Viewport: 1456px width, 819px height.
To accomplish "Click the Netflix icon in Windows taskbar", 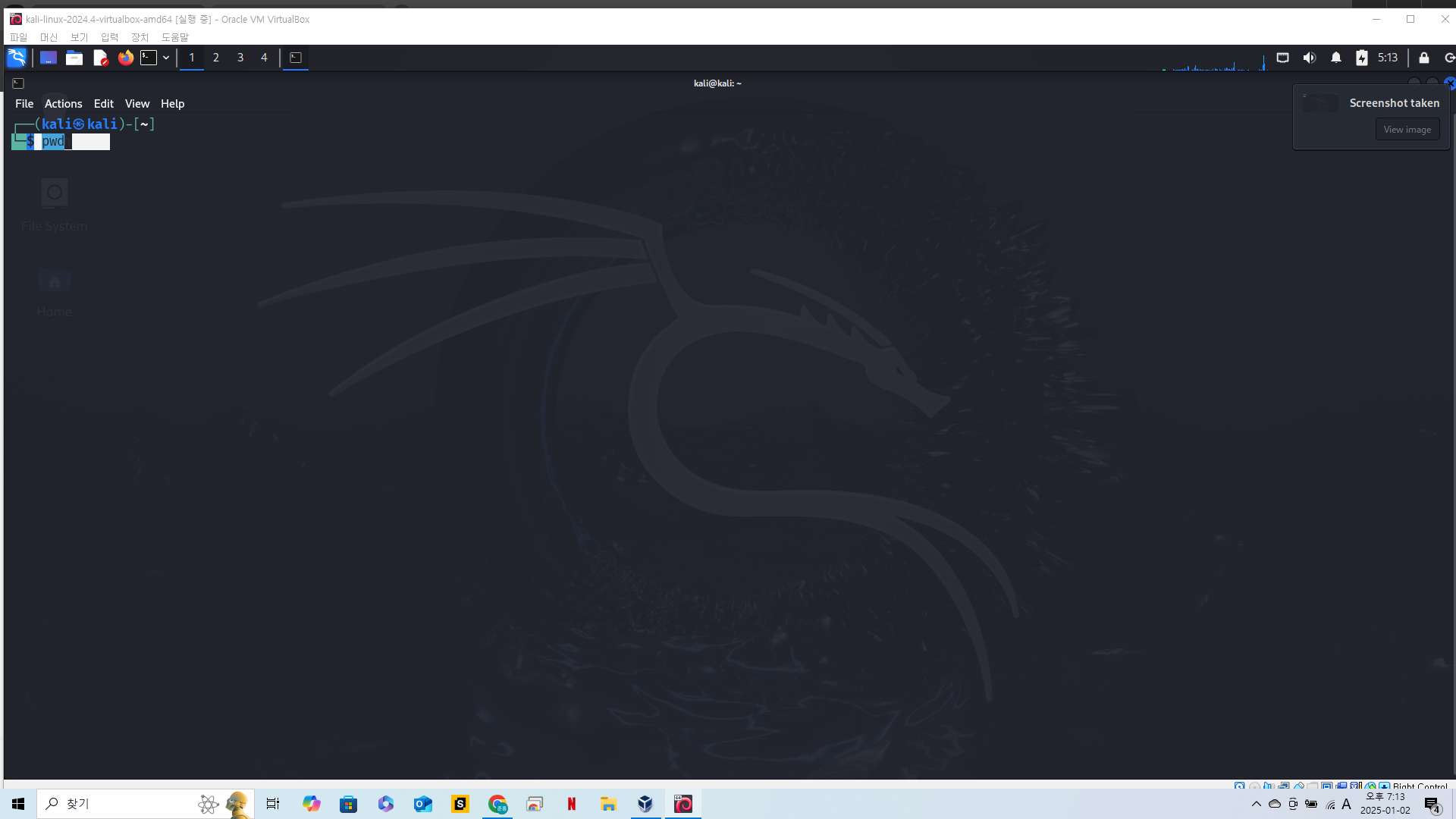I will coord(572,804).
